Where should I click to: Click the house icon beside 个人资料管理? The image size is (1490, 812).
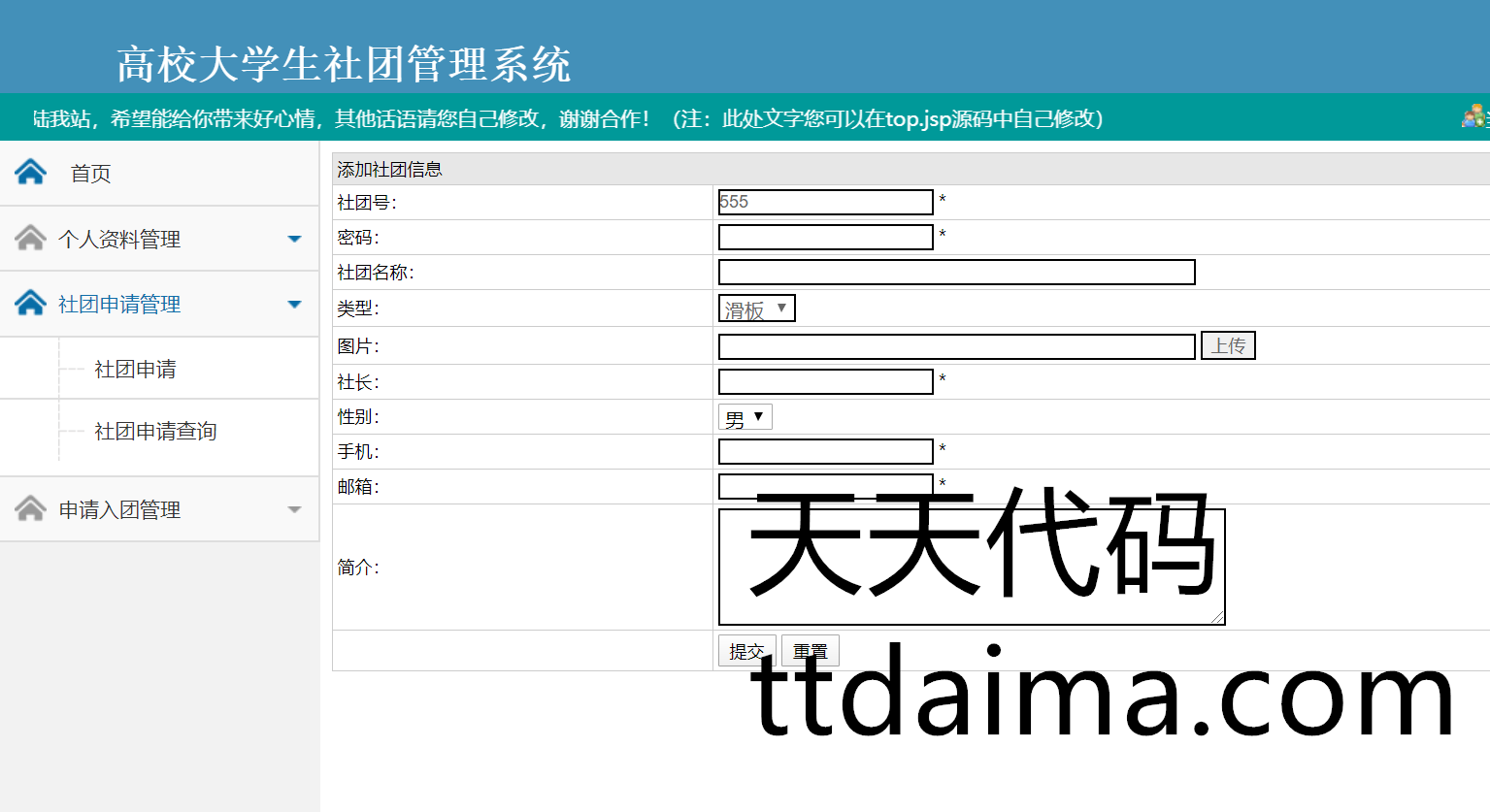(x=30, y=239)
